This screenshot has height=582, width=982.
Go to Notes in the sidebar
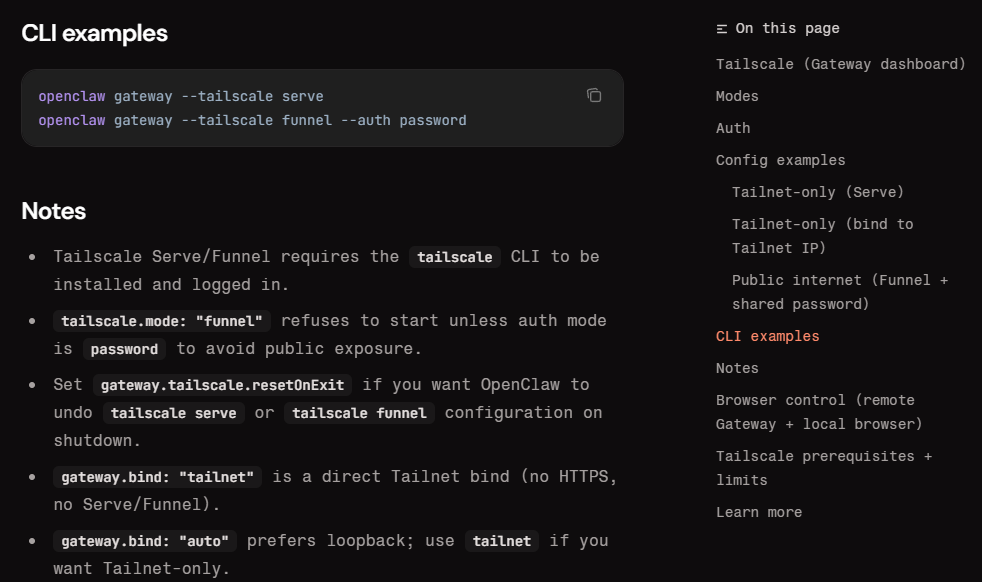pyautogui.click(x=737, y=368)
